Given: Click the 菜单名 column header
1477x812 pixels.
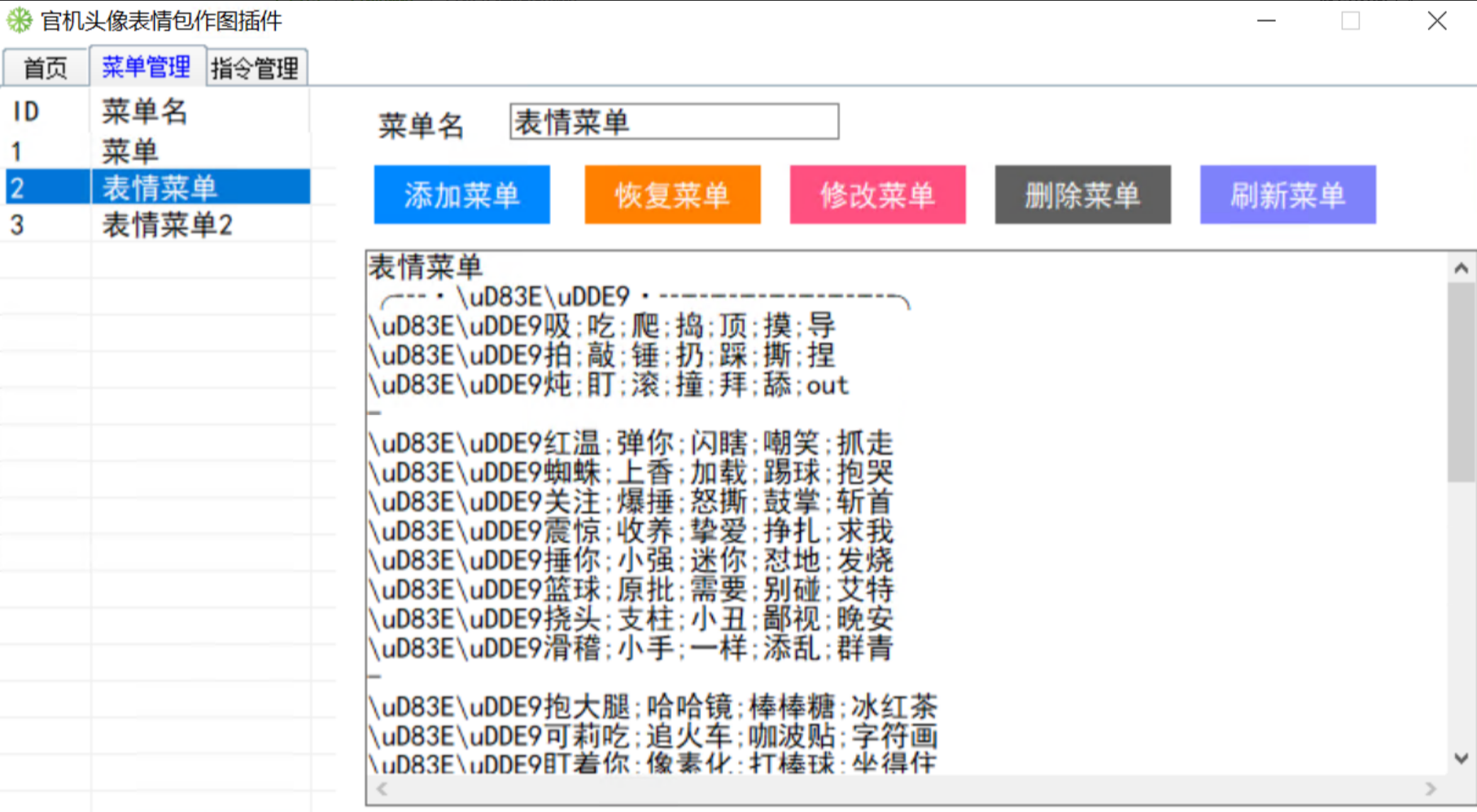Looking at the screenshot, I should [x=145, y=111].
